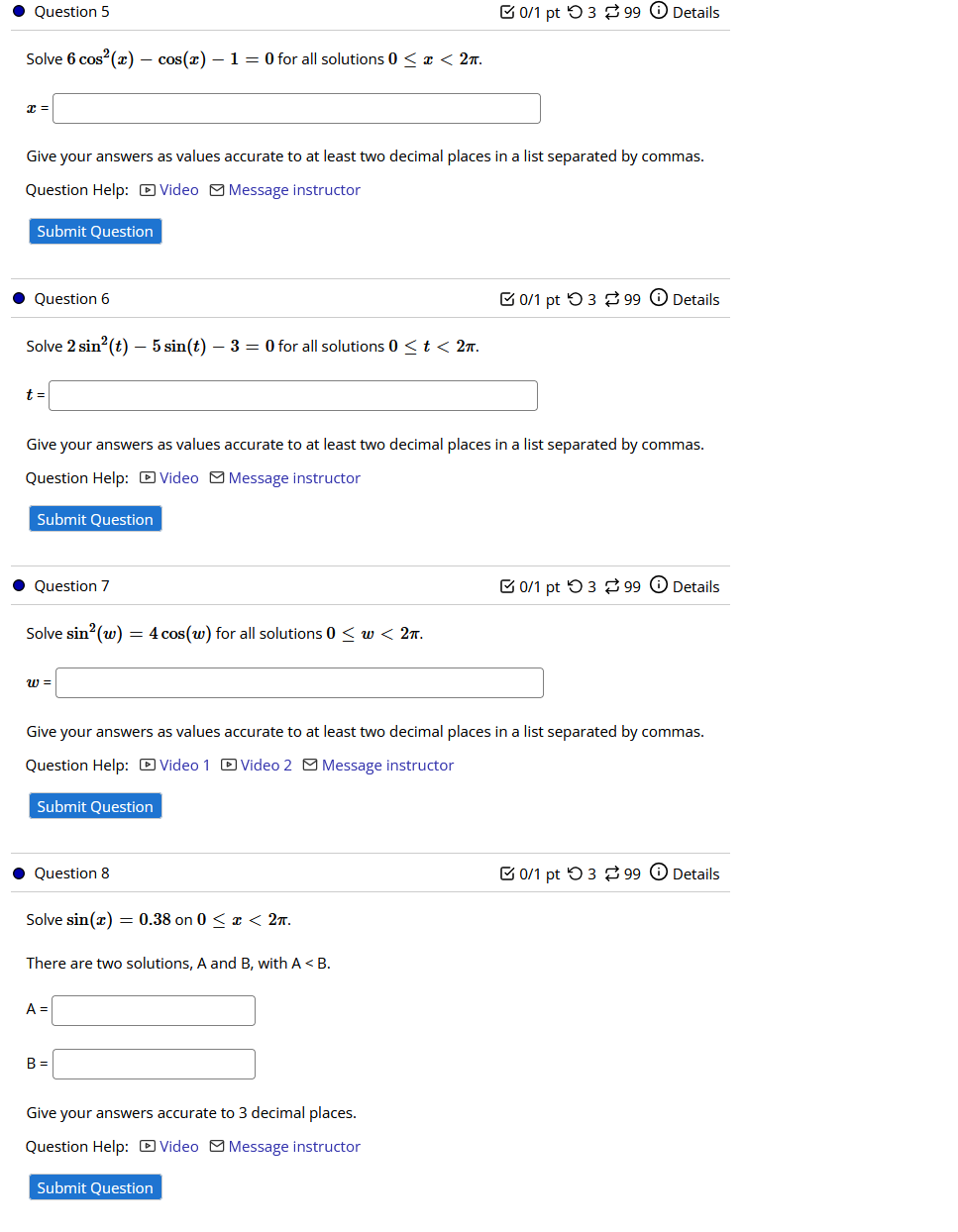Click the video play icon next to Video 1

click(147, 765)
